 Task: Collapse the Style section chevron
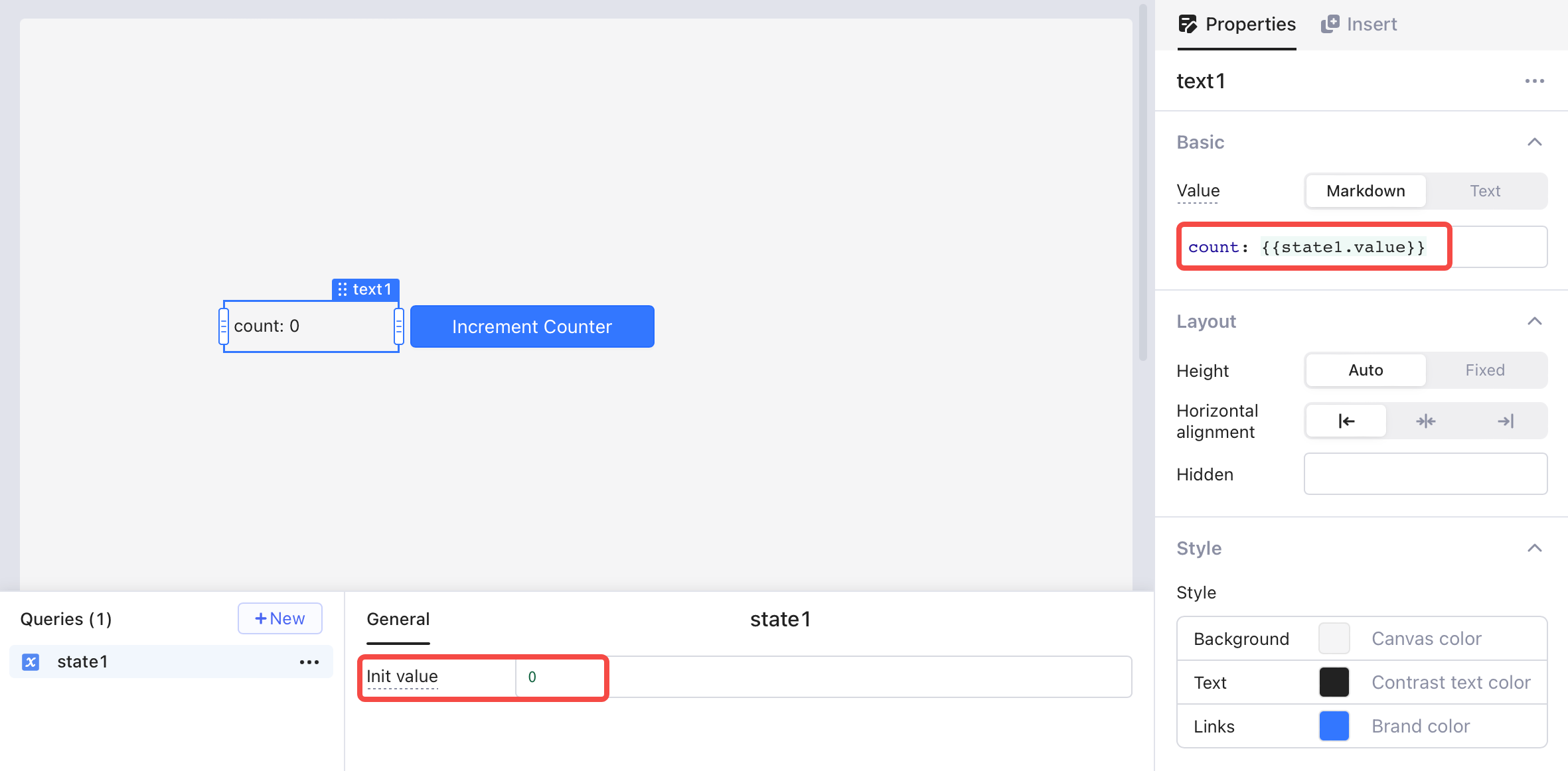(x=1534, y=548)
